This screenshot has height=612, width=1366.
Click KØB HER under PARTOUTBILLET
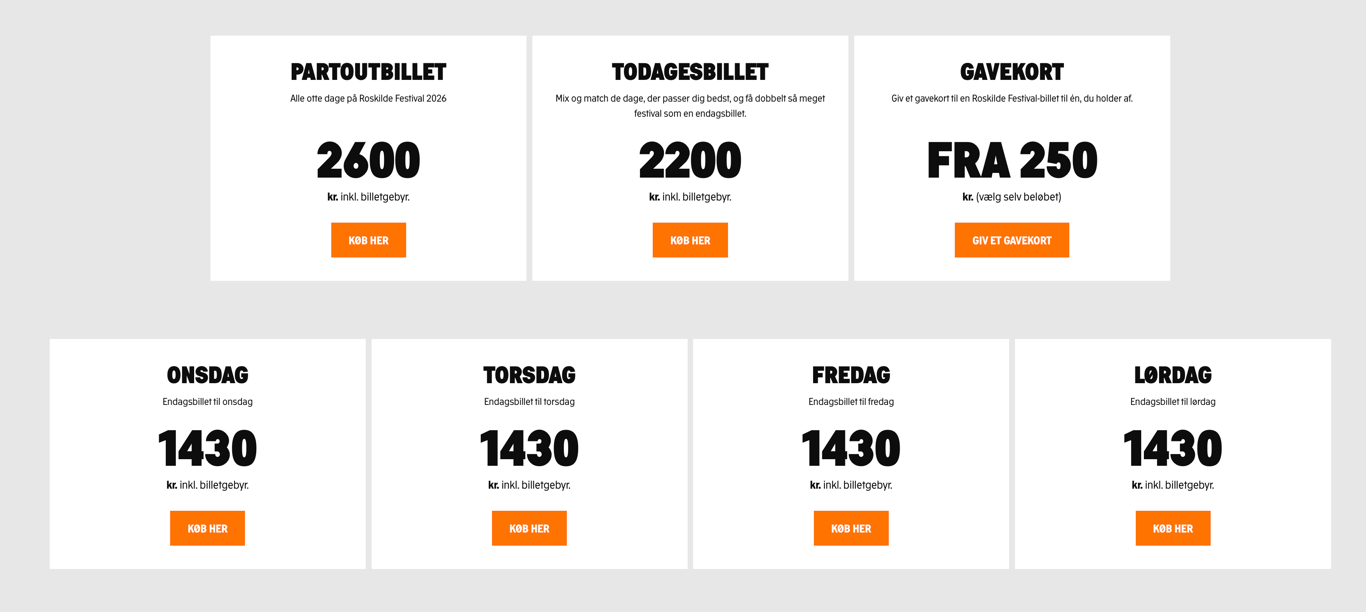click(368, 239)
